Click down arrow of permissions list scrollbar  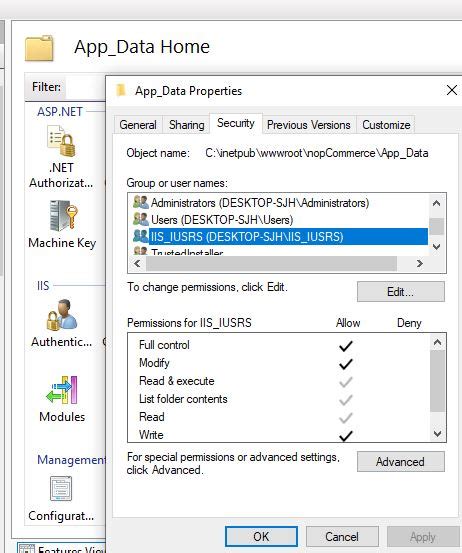(x=438, y=433)
